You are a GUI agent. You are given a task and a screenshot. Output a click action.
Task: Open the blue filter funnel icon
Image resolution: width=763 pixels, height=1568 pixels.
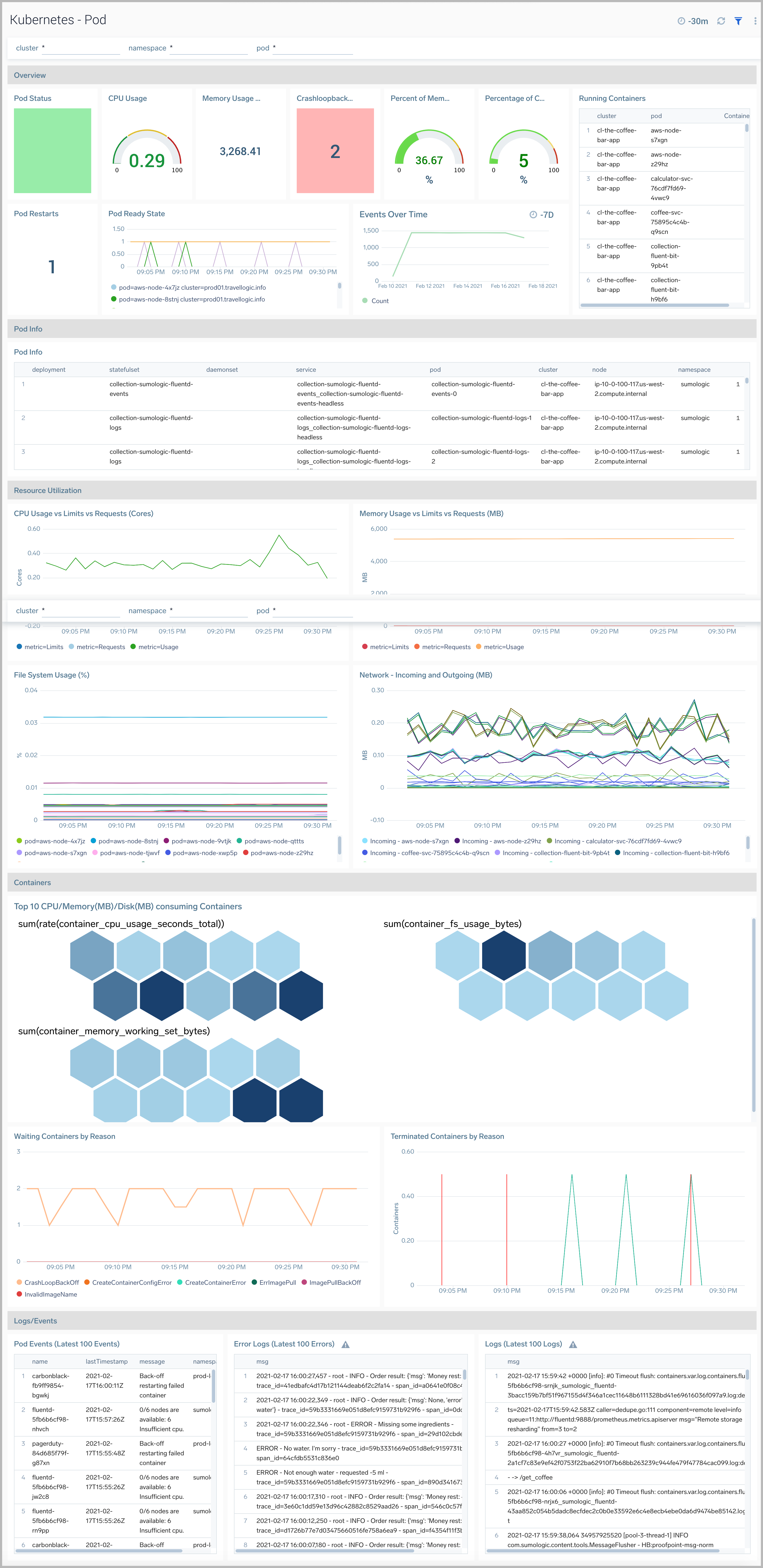coord(738,20)
